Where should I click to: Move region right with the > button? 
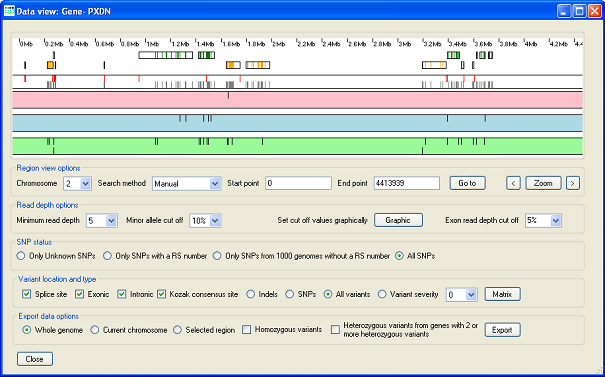point(573,183)
